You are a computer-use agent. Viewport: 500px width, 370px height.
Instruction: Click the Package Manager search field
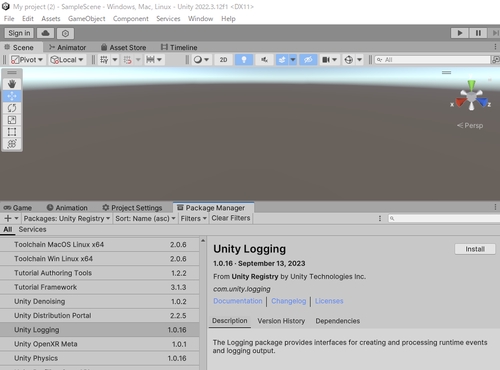click(445, 218)
